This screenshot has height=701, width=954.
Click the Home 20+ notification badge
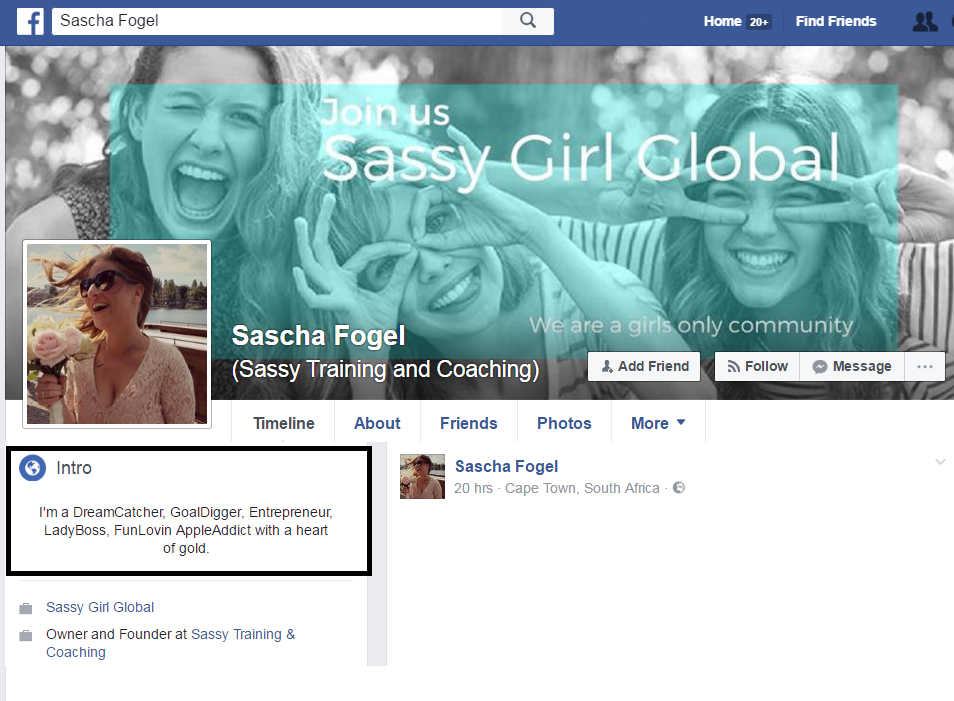759,22
